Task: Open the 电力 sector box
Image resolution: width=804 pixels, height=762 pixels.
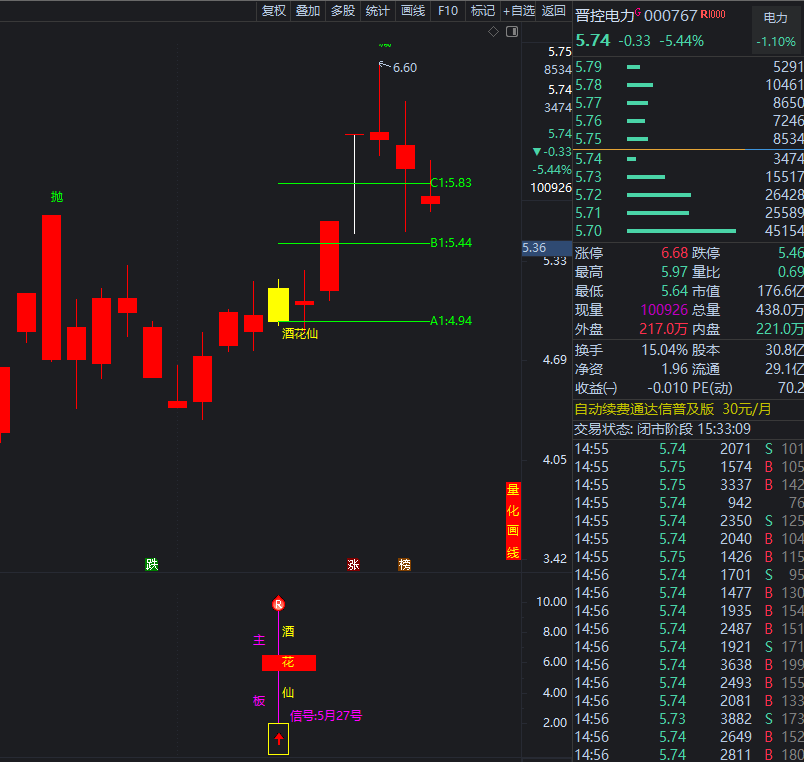Action: pyautogui.click(x=776, y=29)
